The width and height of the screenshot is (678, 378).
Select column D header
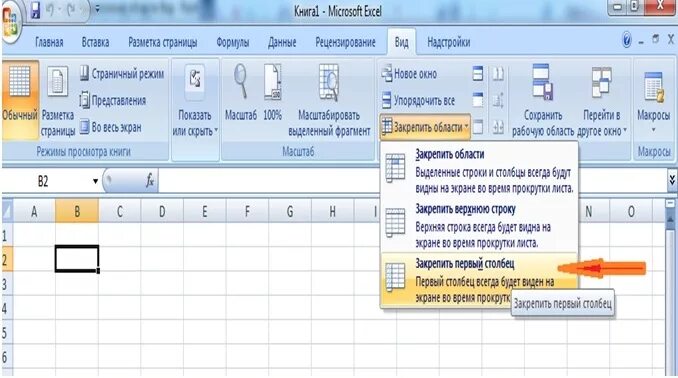click(162, 211)
